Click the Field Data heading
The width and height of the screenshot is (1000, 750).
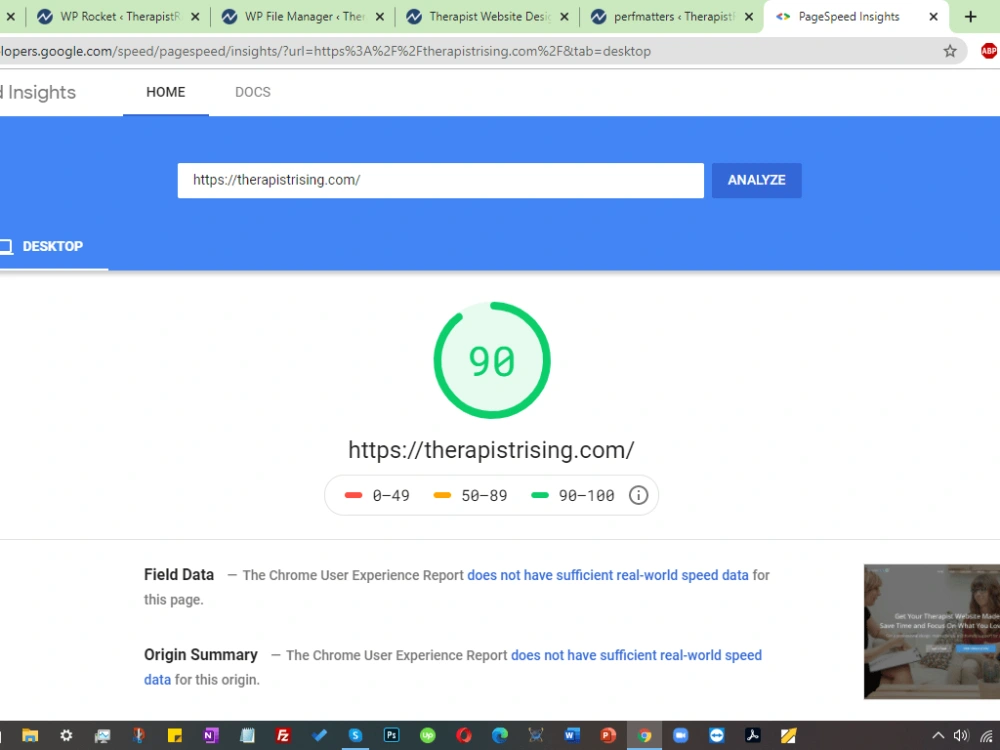[179, 575]
